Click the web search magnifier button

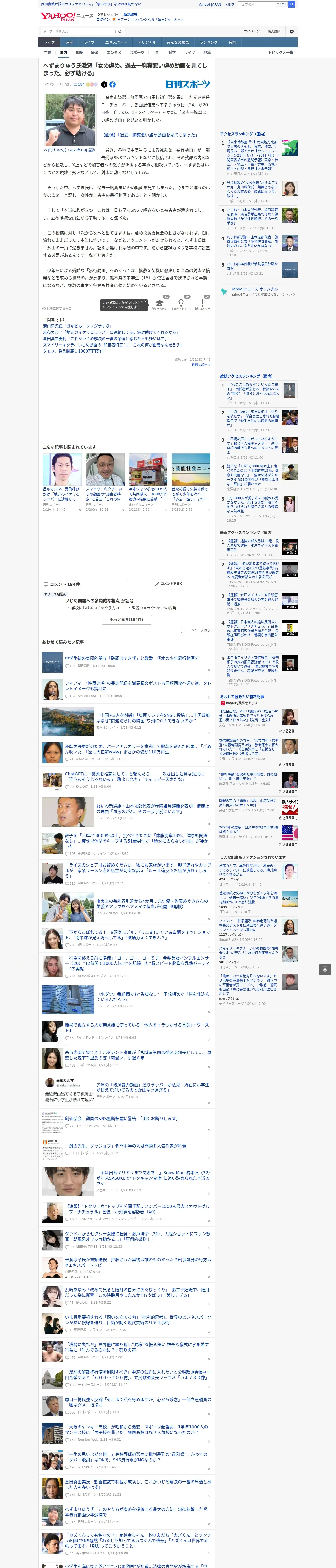292,4
